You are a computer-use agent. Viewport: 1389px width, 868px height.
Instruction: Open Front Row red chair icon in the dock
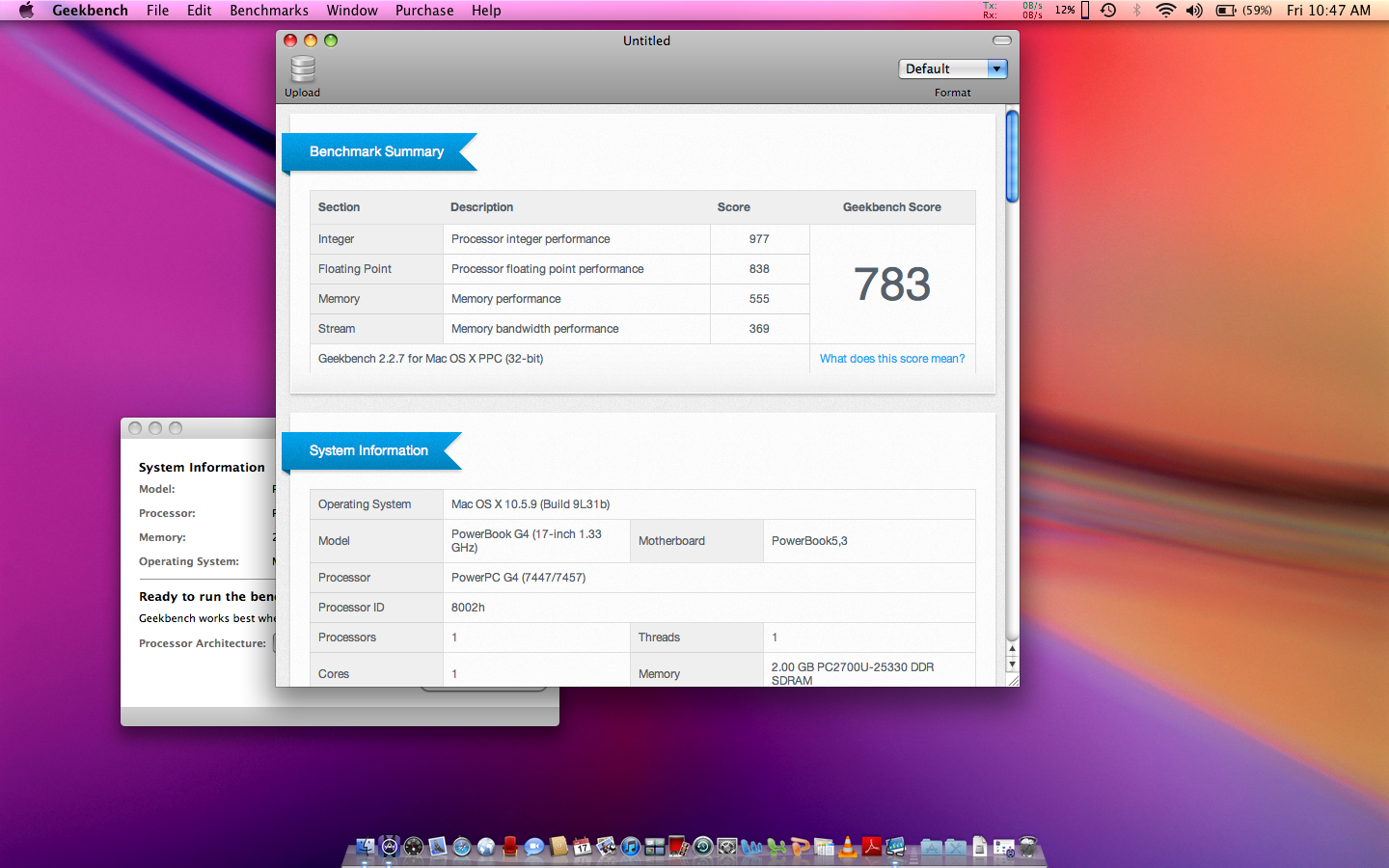click(x=510, y=847)
